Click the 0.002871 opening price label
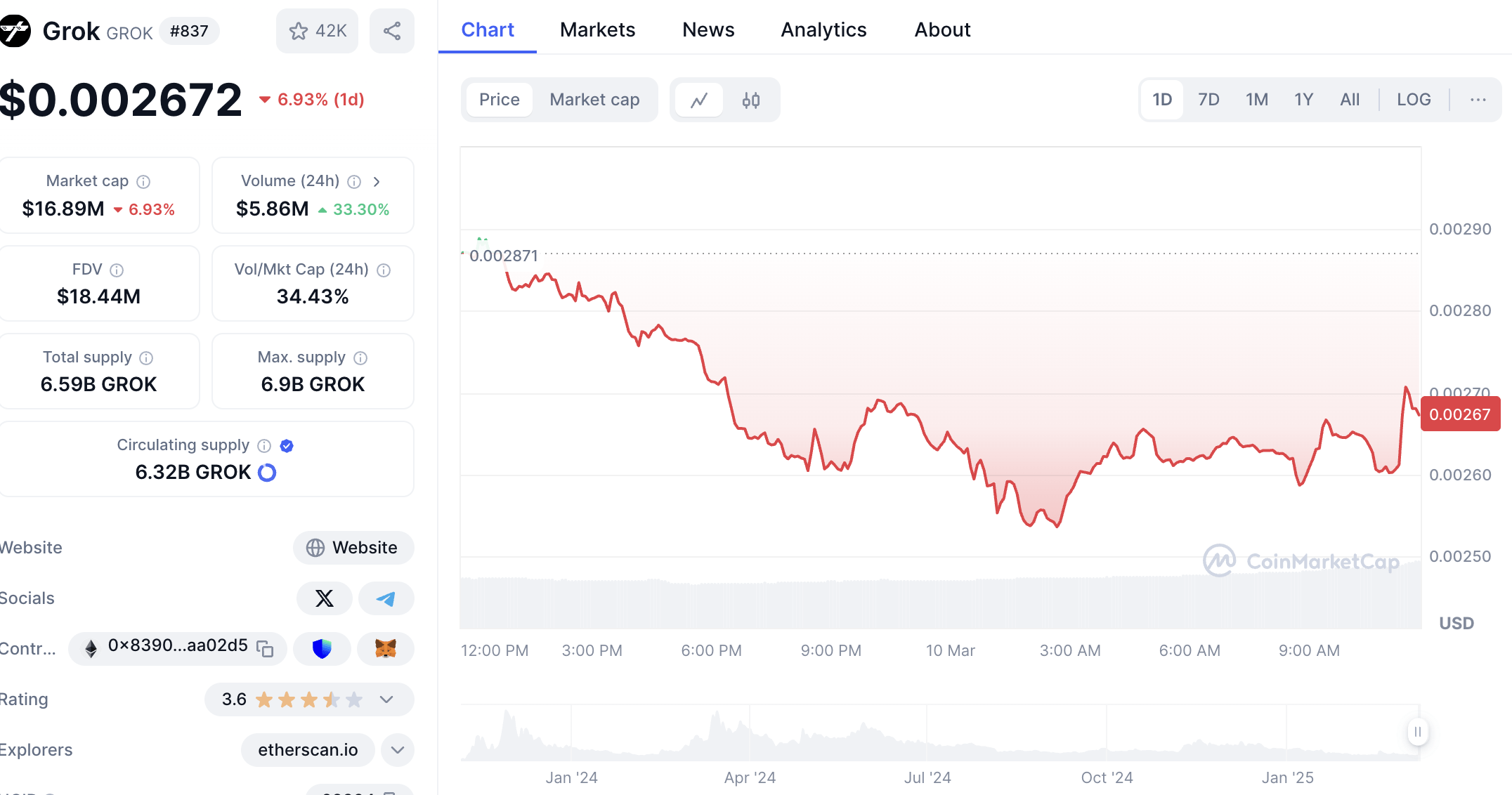The width and height of the screenshot is (1512, 795). [504, 256]
